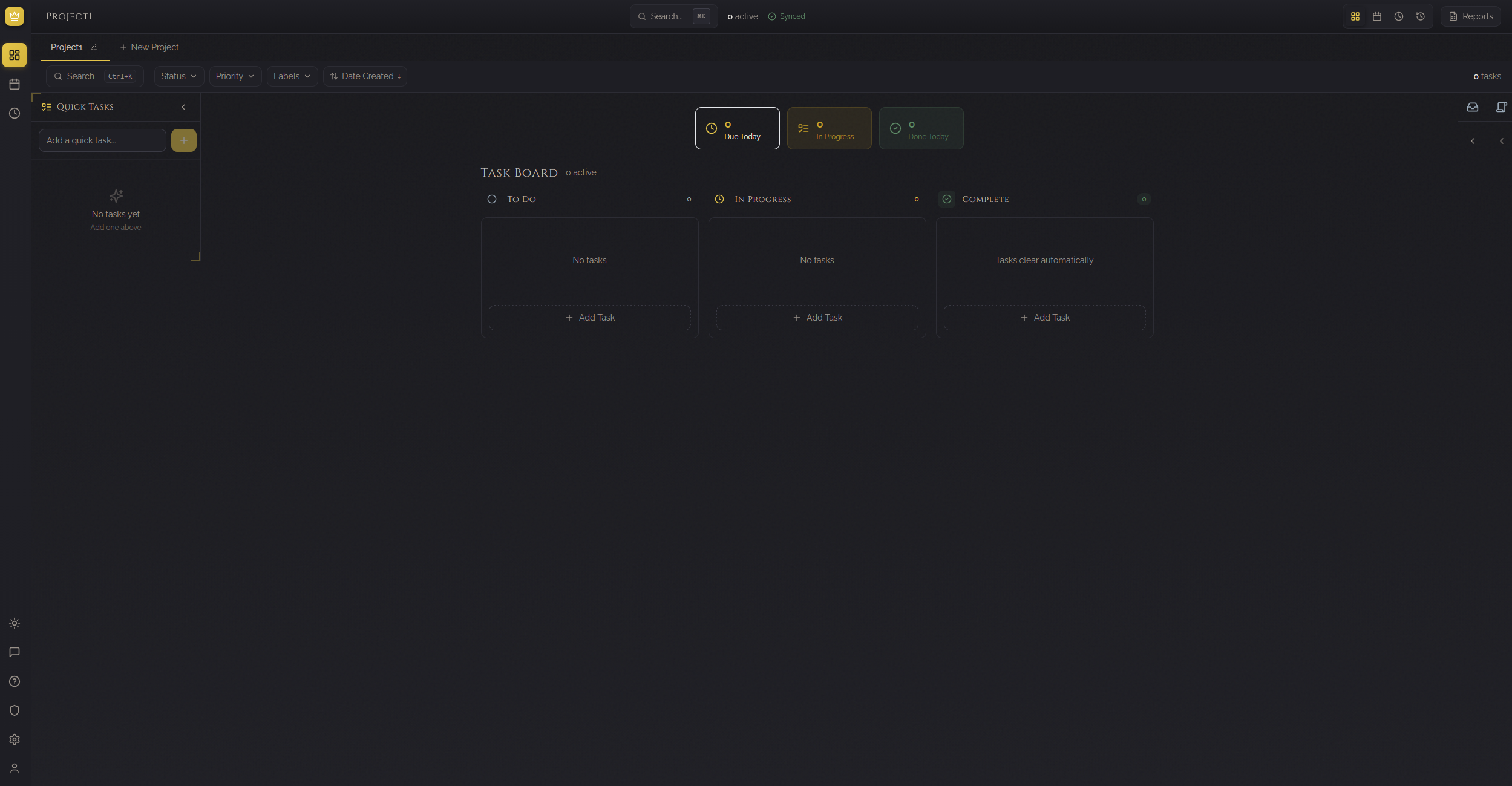Screen dimensions: 1512x786
Task: Open the Labels filter dropdown
Action: [292, 76]
